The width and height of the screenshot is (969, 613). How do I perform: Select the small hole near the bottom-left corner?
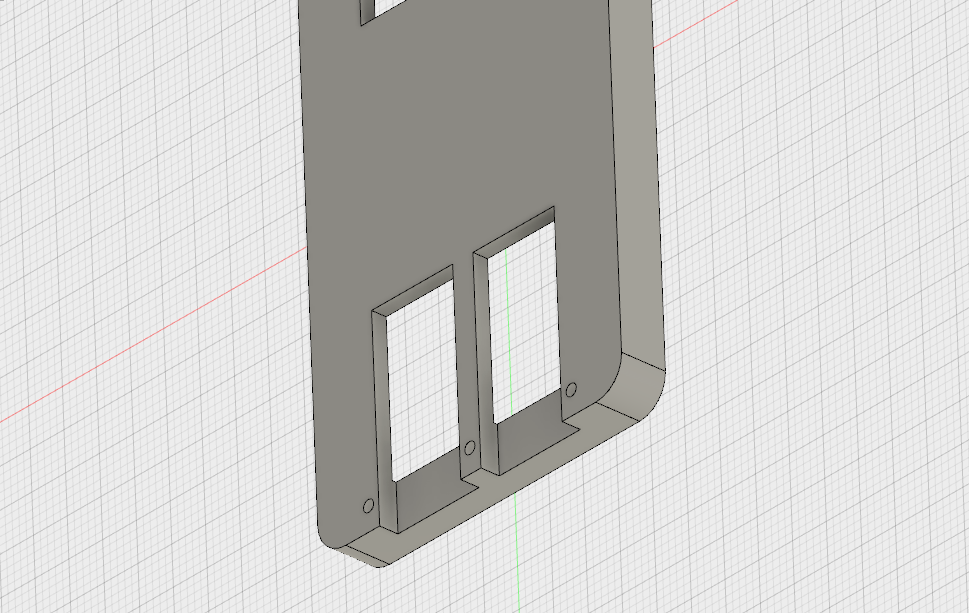368,506
